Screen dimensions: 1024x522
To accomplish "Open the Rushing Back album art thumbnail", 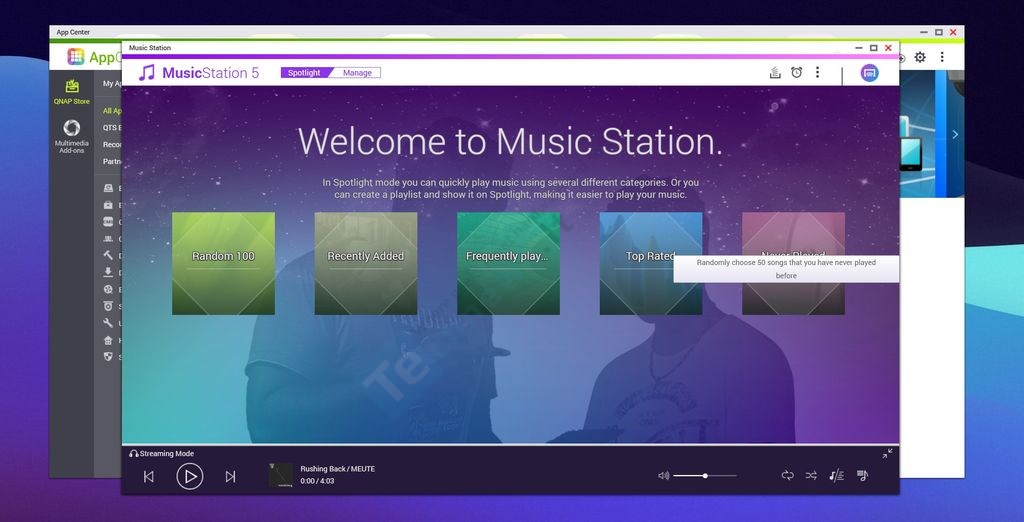I will (x=281, y=475).
